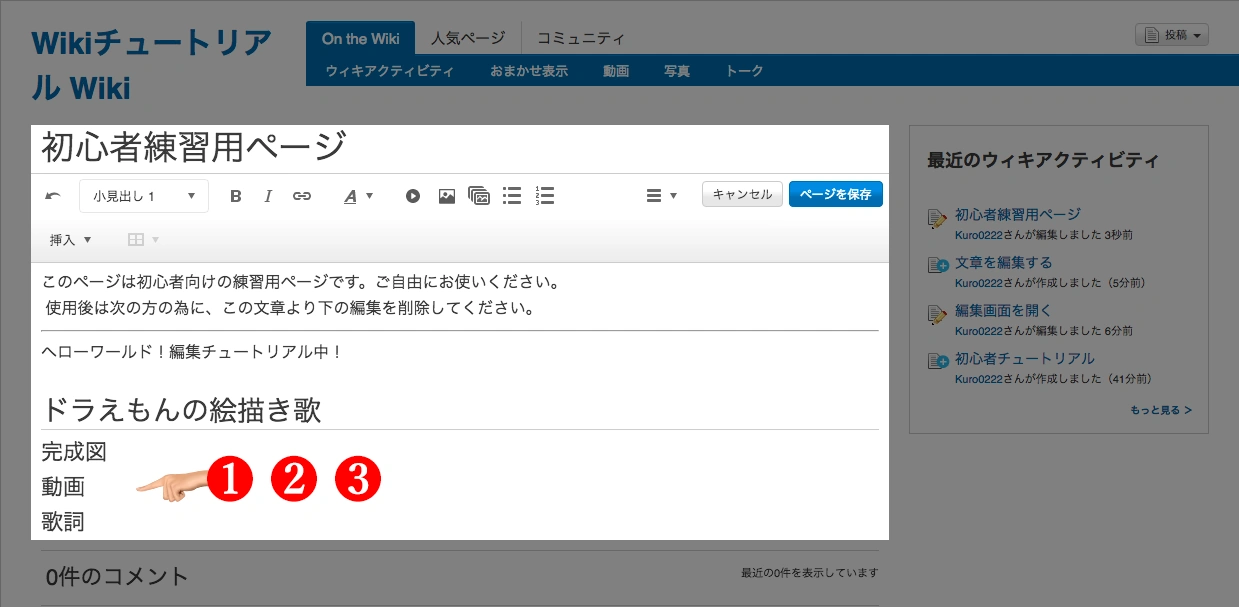The height and width of the screenshot is (607, 1239).
Task: Open the table dropdown in toolbar
Action: coord(144,240)
